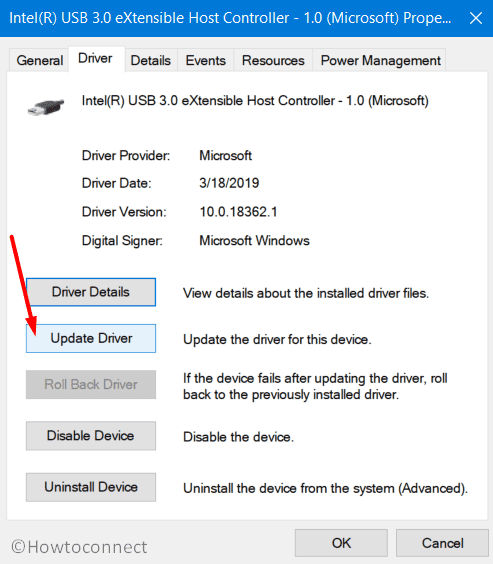Click the window title bar text
This screenshot has width=493, height=564.
(x=230, y=18)
